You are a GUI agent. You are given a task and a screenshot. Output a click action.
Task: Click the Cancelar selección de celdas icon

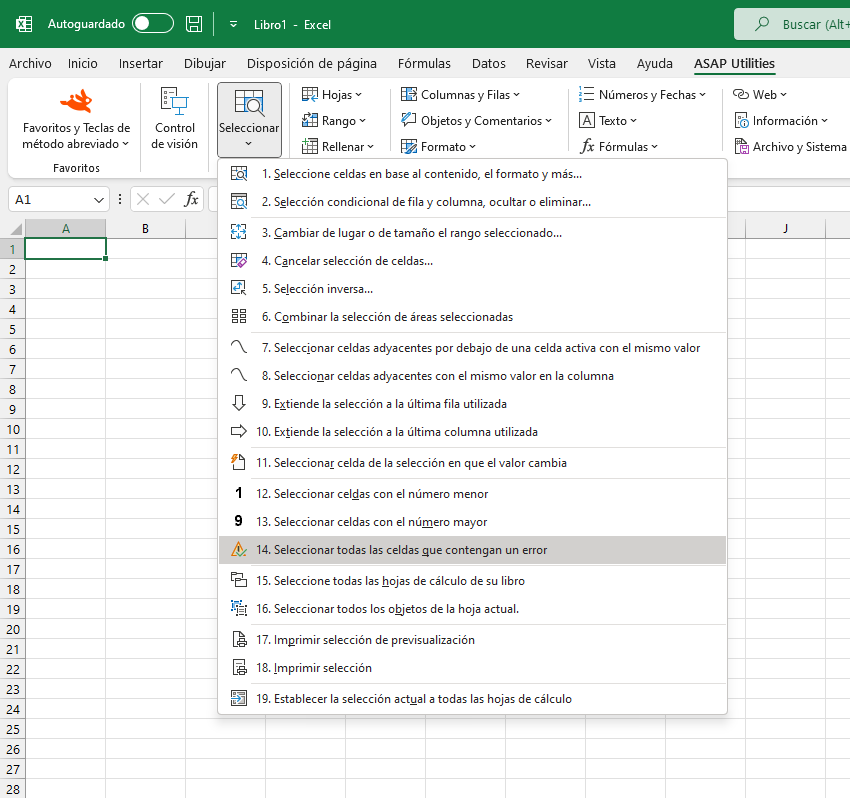pos(239,261)
